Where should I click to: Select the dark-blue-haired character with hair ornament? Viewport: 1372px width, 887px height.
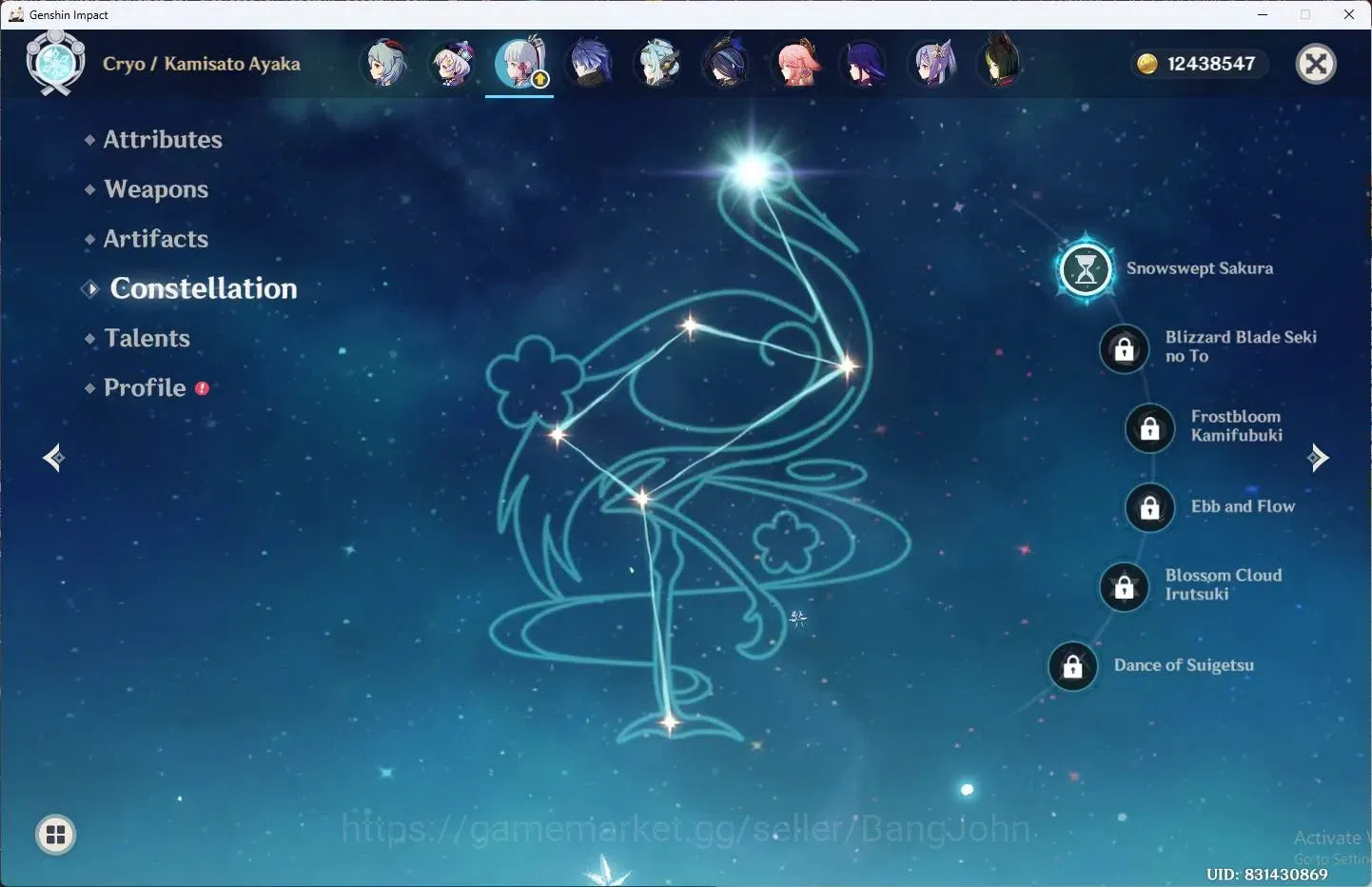pos(726,63)
